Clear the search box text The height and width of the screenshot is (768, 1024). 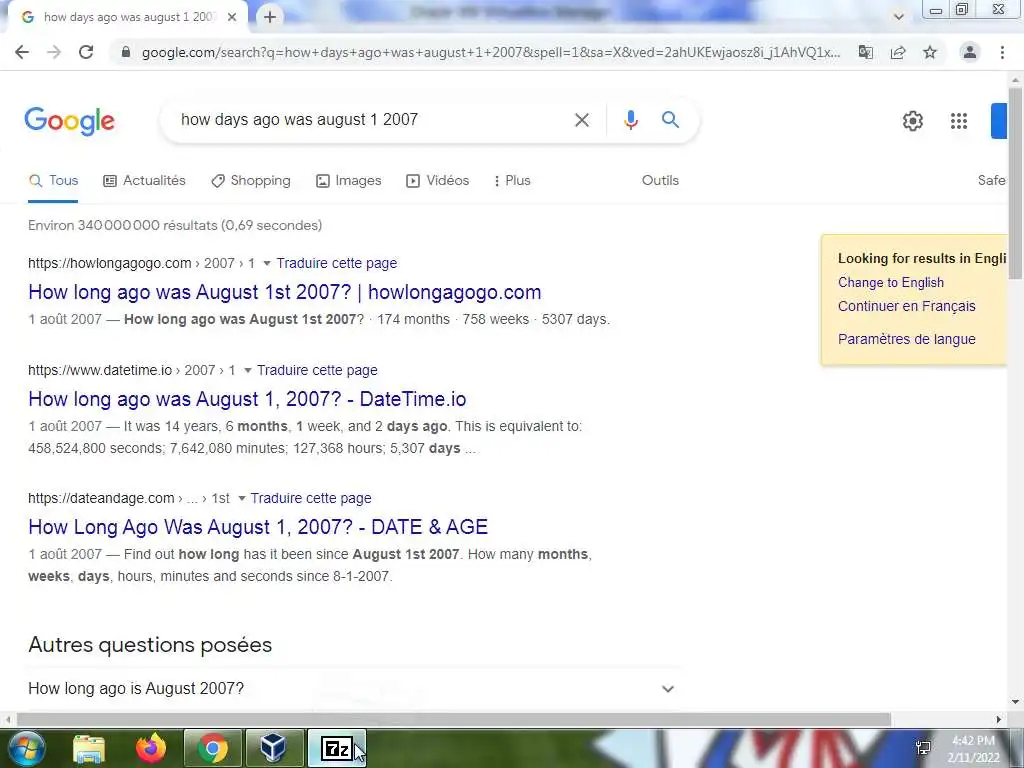[581, 120]
